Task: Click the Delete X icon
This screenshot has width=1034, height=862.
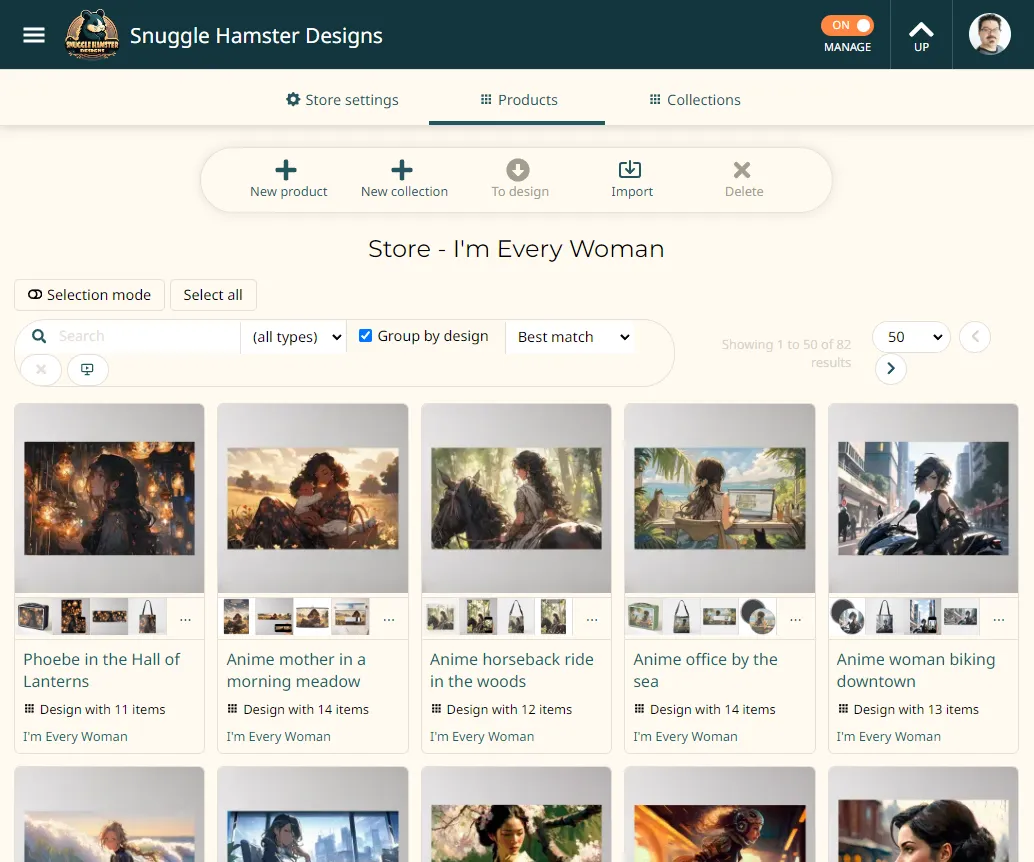Action: click(742, 170)
